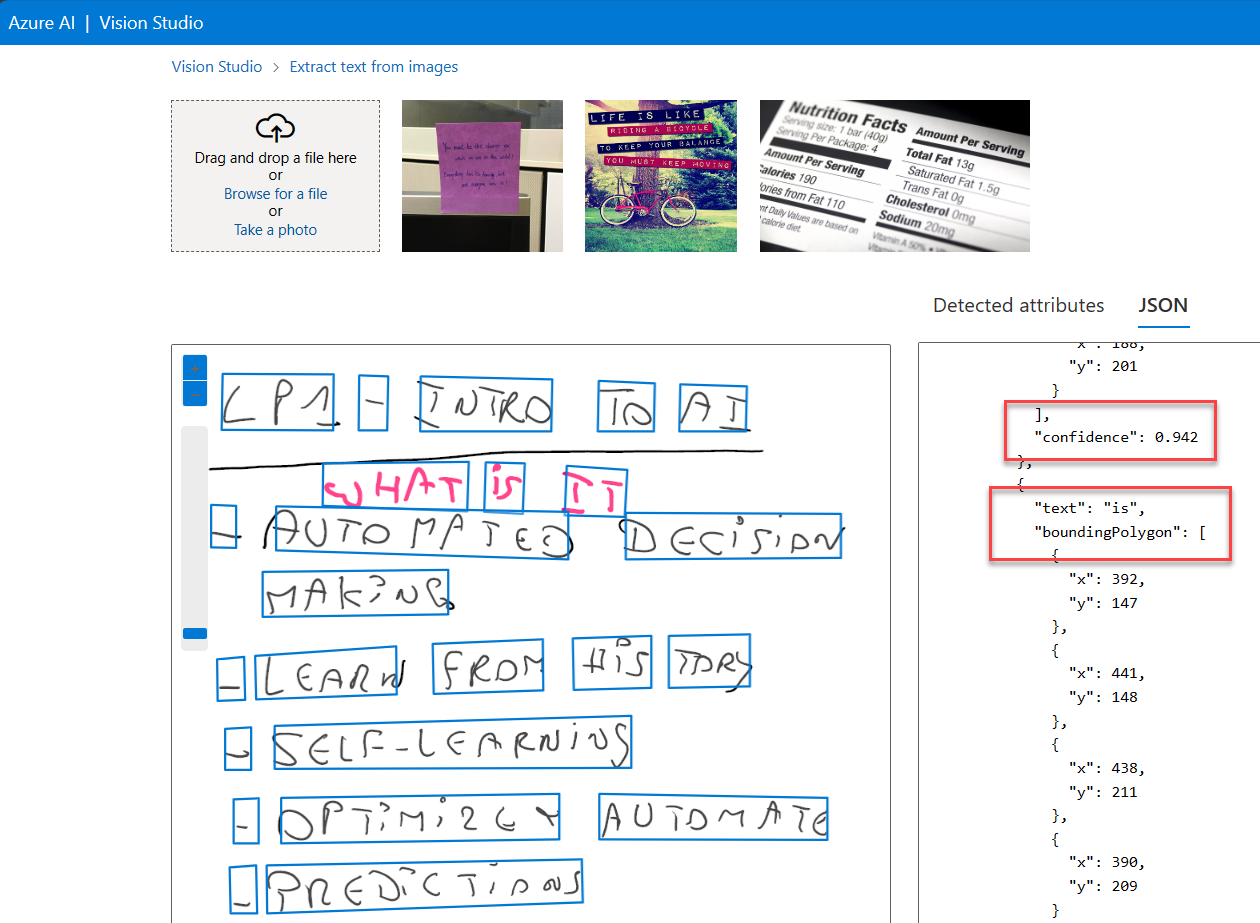The image size is (1260, 923).
Task: Select the JSON tab
Action: pos(1163,305)
